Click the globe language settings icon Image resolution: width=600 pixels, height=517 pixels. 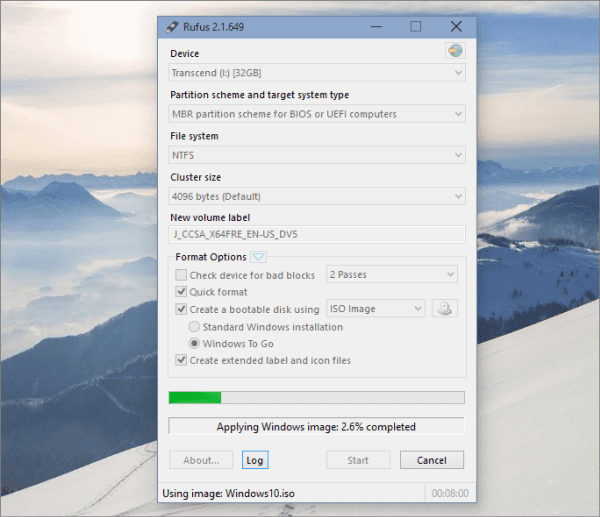(x=455, y=51)
